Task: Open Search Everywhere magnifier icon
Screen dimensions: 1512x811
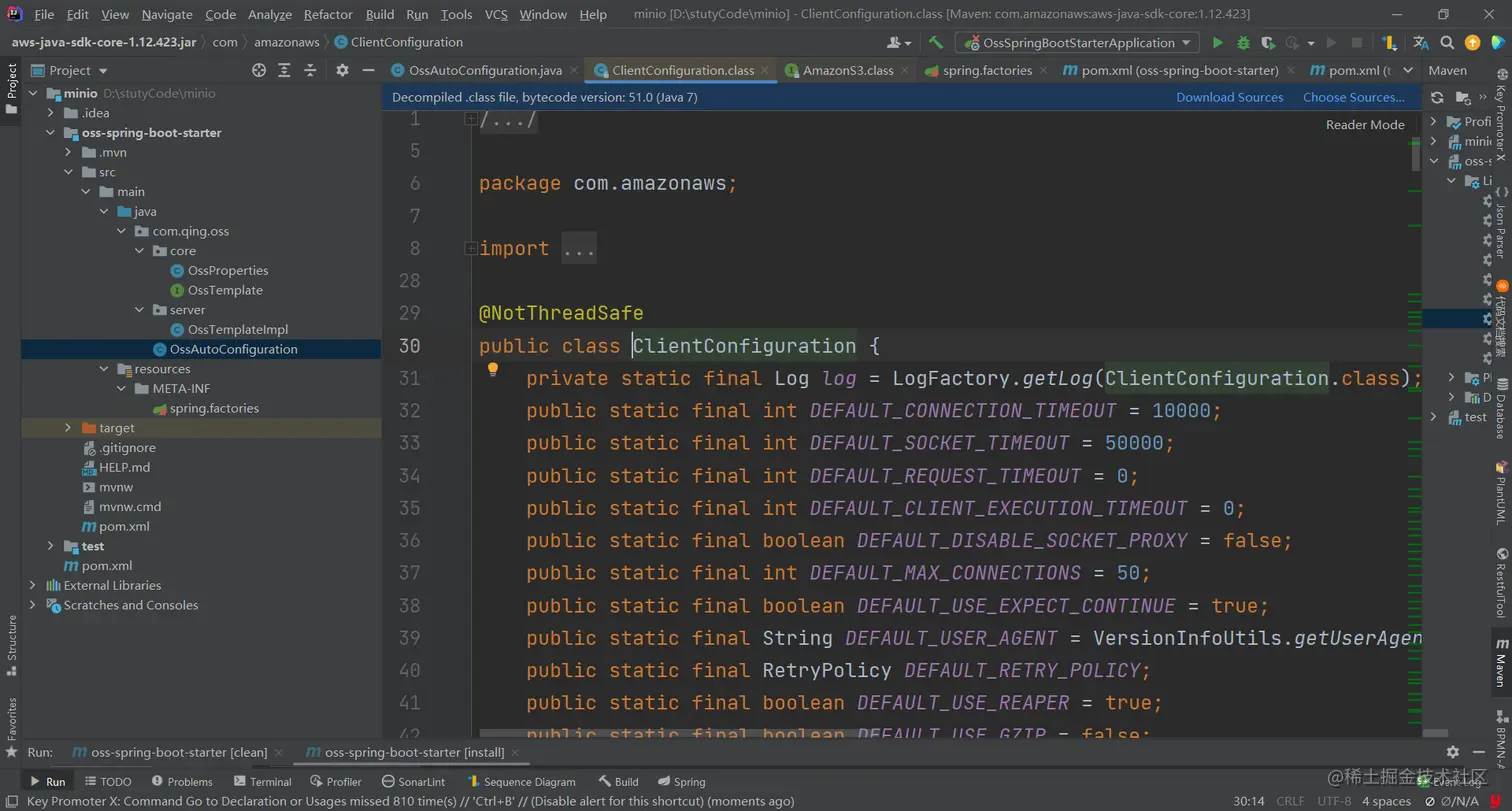Action: click(x=1446, y=43)
